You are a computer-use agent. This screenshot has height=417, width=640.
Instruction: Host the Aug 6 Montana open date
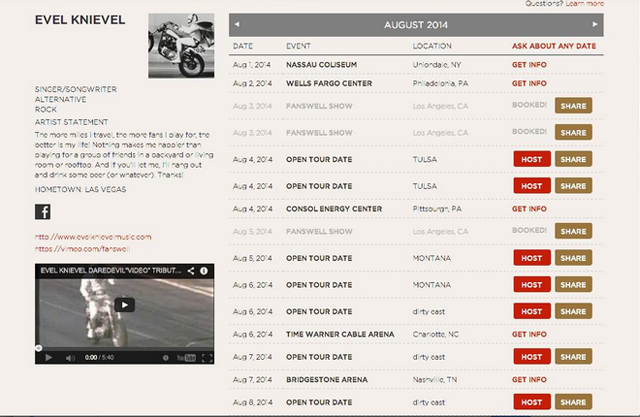pyautogui.click(x=532, y=285)
